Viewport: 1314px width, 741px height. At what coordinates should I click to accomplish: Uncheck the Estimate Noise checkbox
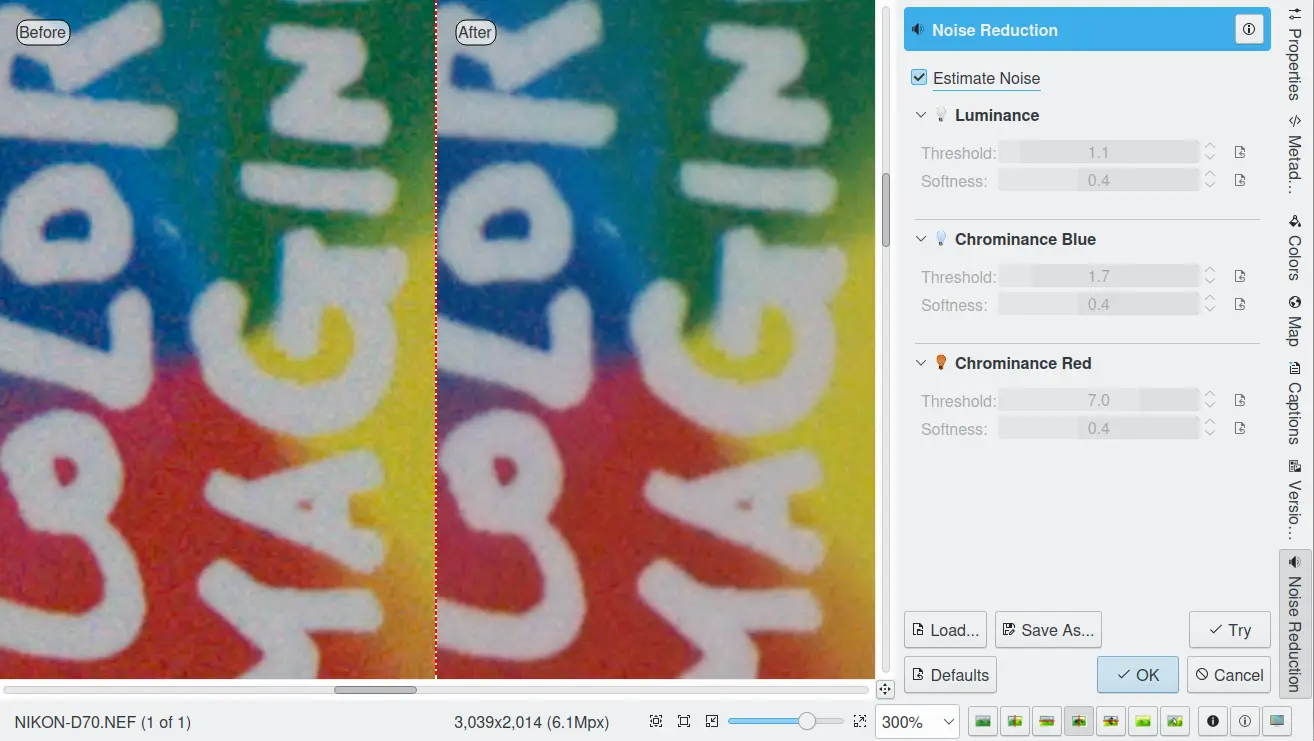coord(919,78)
